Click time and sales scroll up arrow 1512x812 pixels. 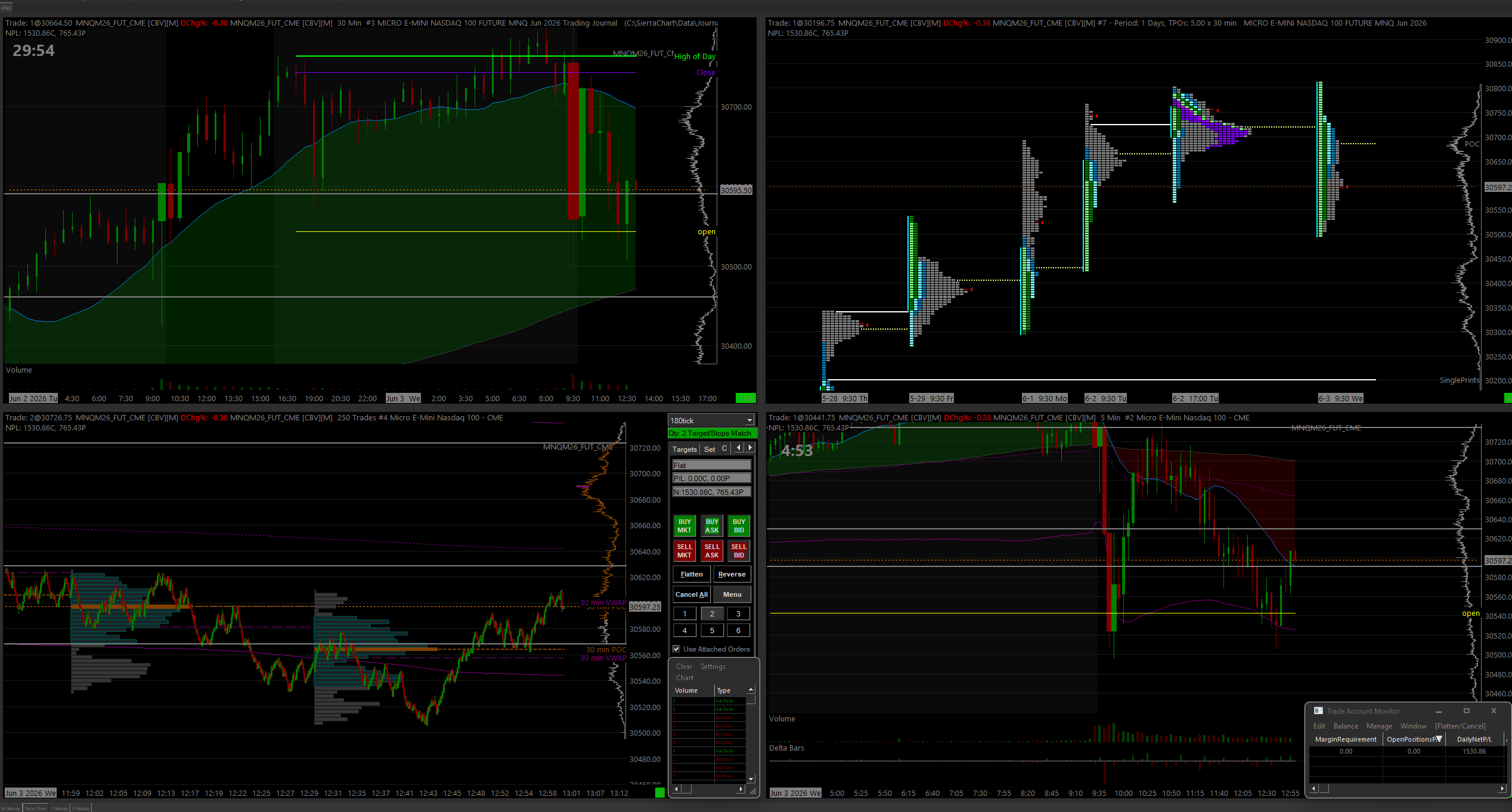(x=751, y=689)
